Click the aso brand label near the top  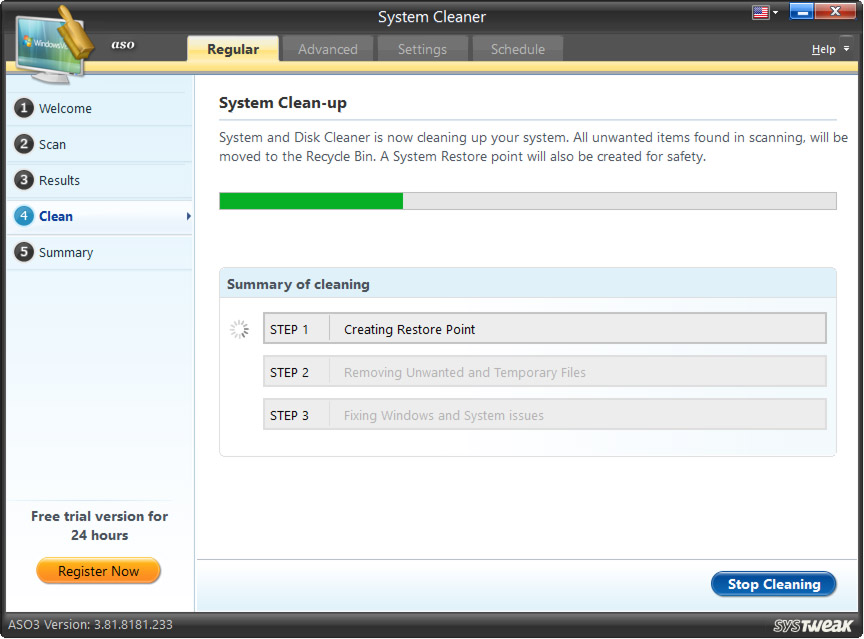123,45
